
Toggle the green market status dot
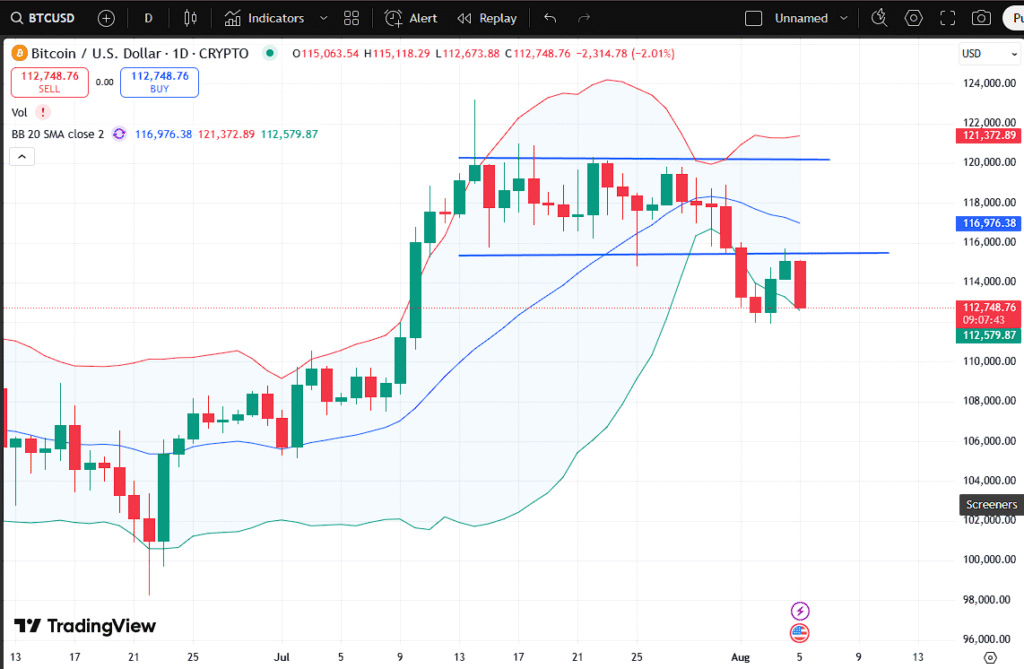click(269, 53)
